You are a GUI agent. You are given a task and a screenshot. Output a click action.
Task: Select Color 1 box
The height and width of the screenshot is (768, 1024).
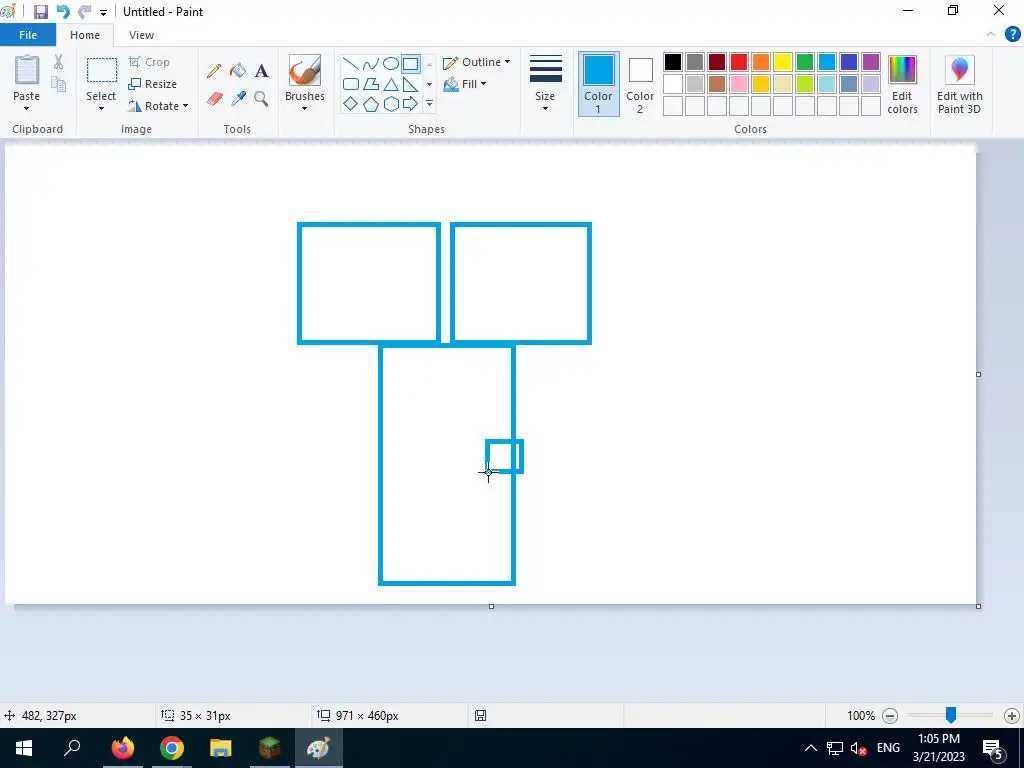[x=598, y=84]
